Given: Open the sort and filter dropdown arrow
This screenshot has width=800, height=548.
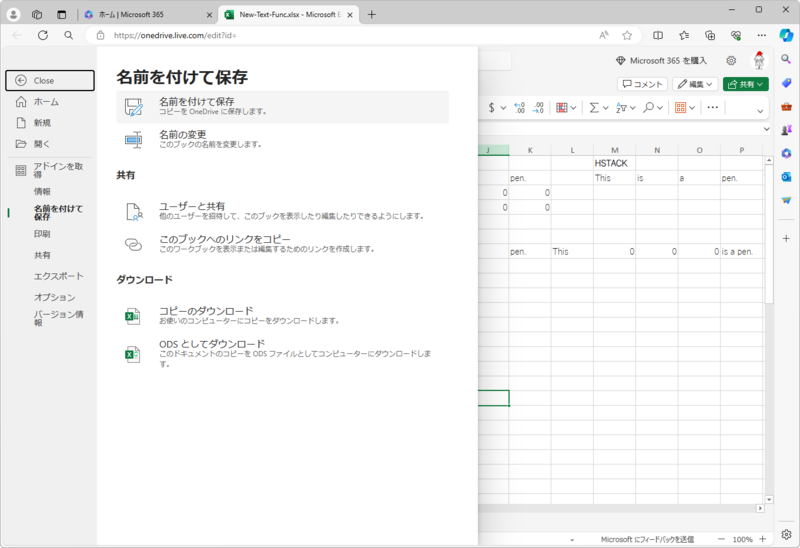Looking at the screenshot, I should click(x=633, y=108).
